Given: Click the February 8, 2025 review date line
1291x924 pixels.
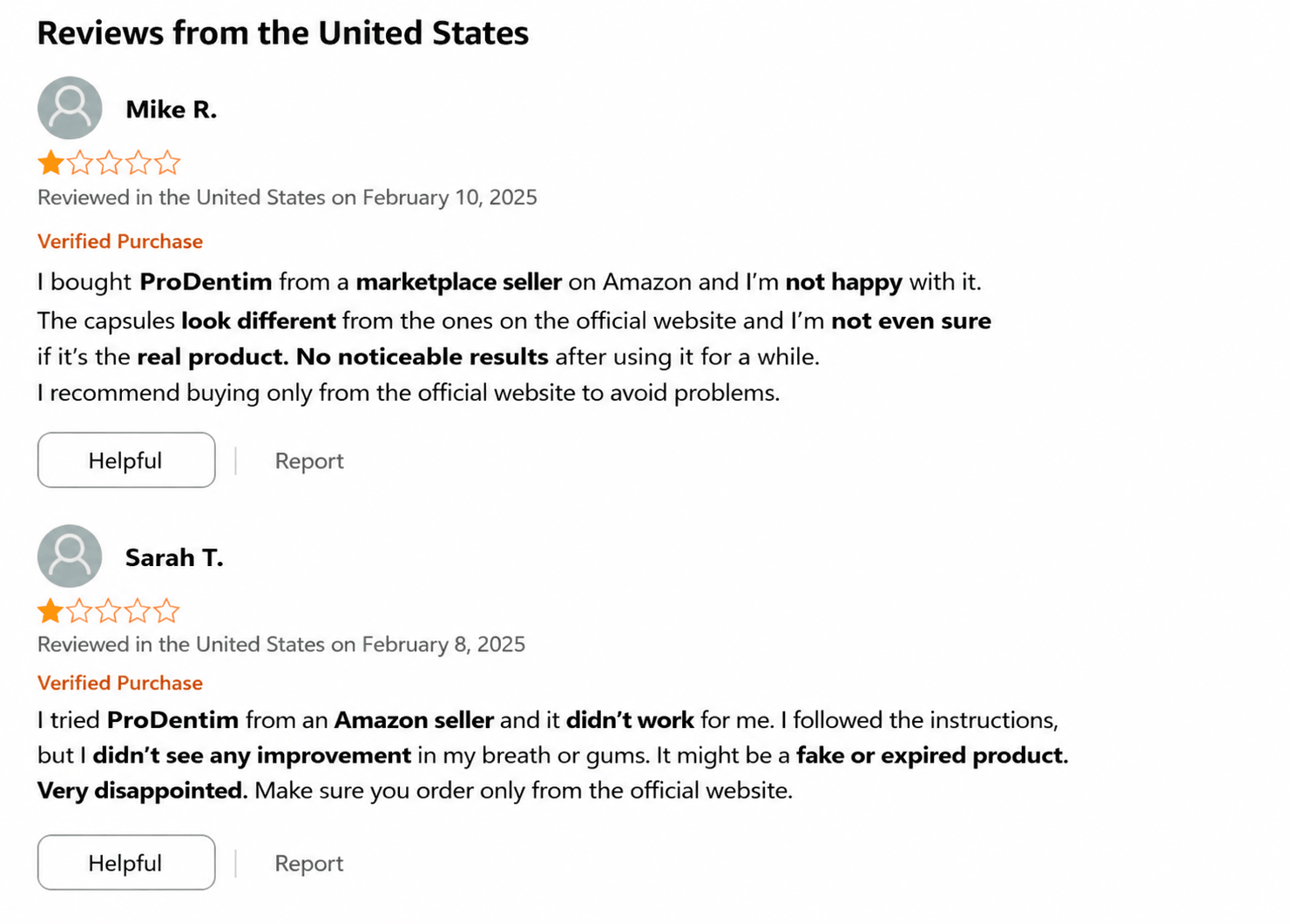Looking at the screenshot, I should tap(281, 644).
